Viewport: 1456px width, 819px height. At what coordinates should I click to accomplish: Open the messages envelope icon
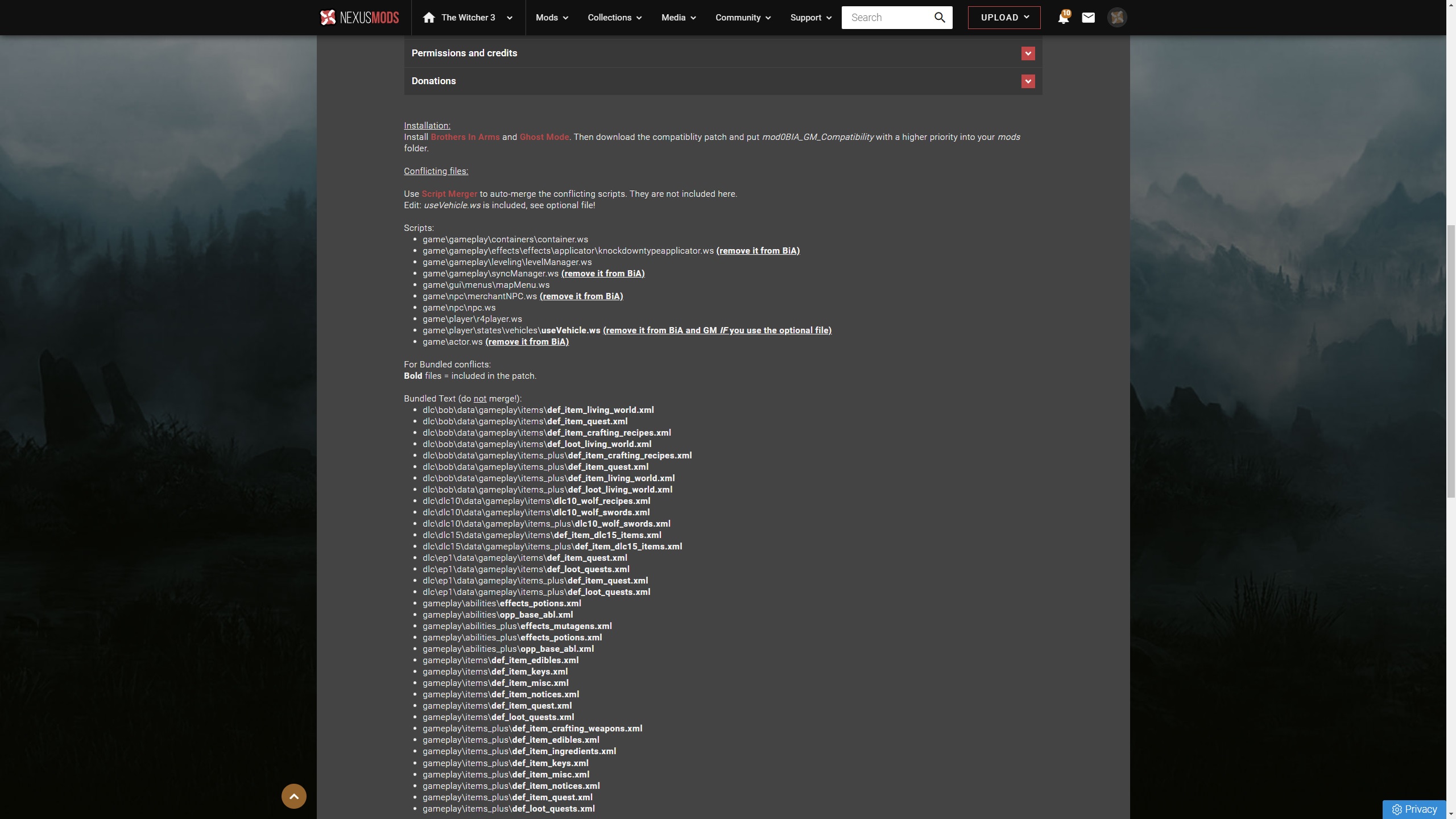pyautogui.click(x=1088, y=18)
